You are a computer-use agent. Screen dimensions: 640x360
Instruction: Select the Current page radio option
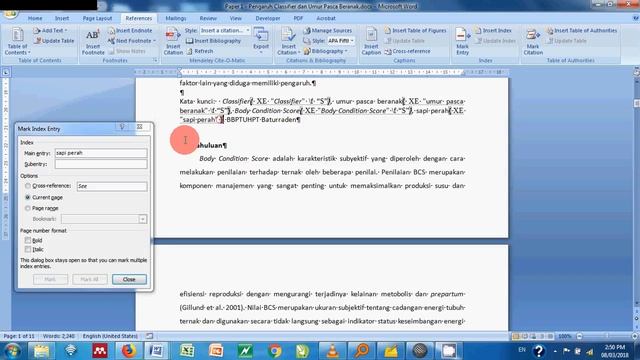point(28,197)
